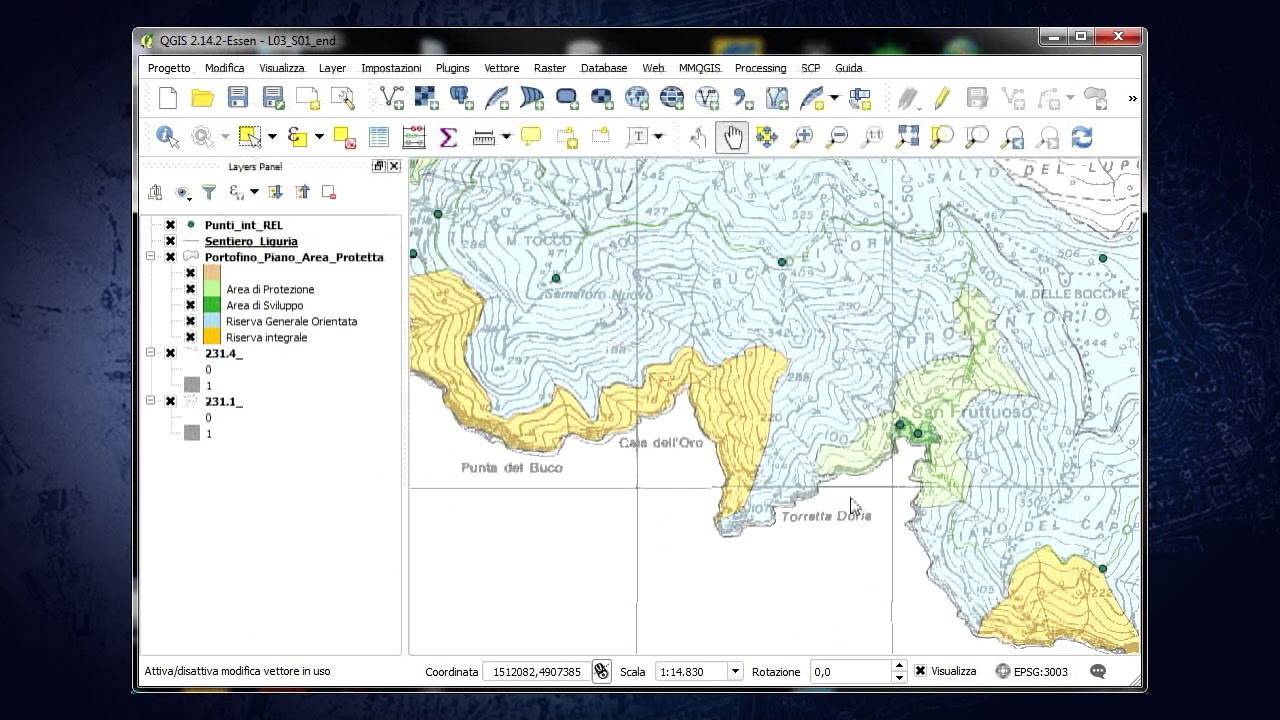Zoom to native resolution 1:1
This screenshot has width=1280, height=720.
point(872,137)
